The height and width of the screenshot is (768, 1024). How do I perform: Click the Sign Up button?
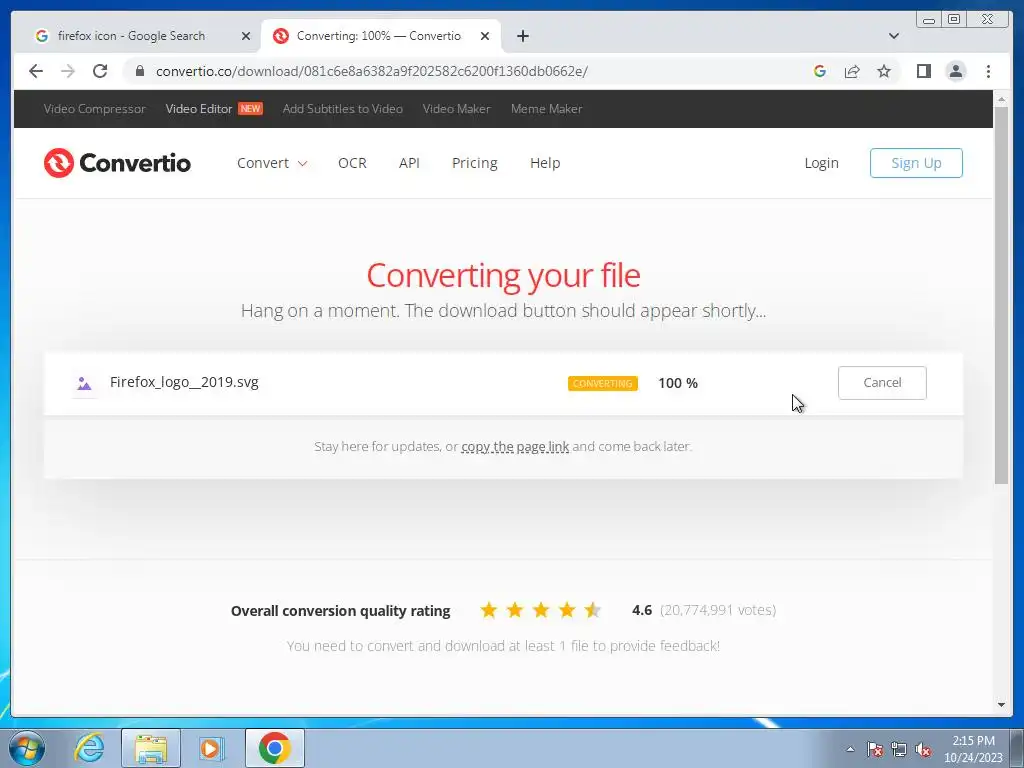coord(916,163)
